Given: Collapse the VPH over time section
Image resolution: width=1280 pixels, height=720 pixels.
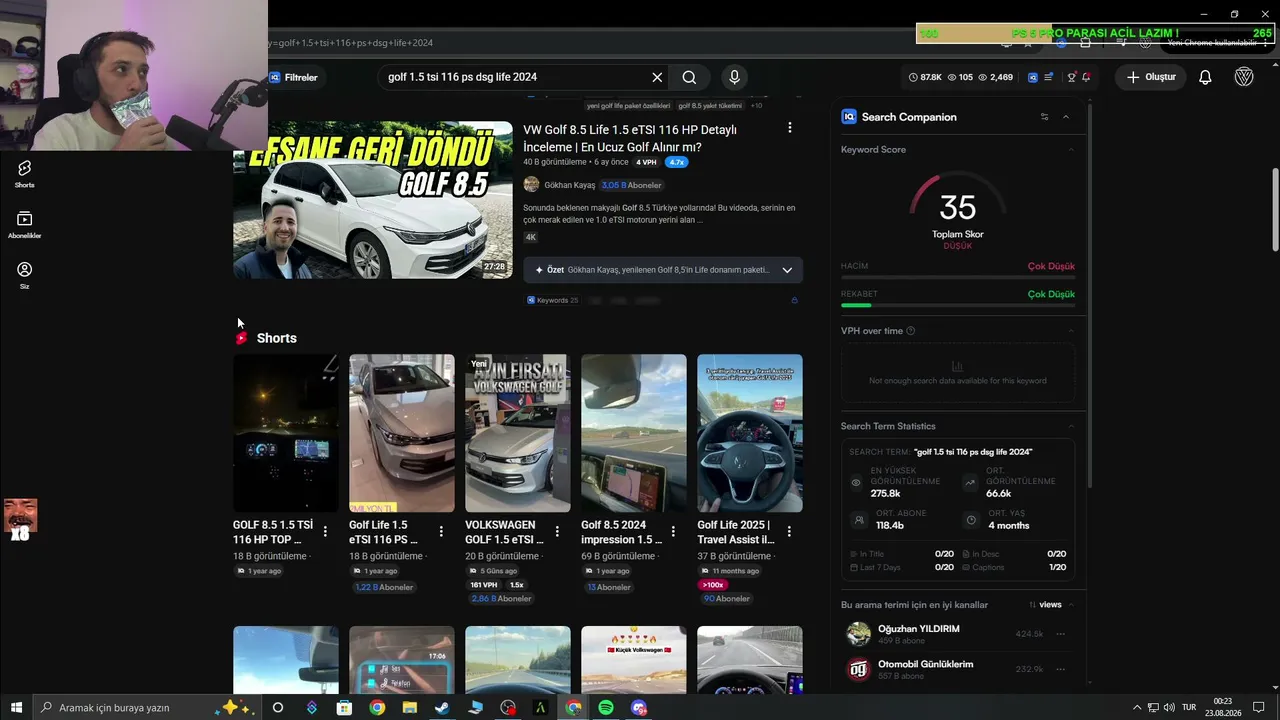Looking at the screenshot, I should click(x=1071, y=331).
